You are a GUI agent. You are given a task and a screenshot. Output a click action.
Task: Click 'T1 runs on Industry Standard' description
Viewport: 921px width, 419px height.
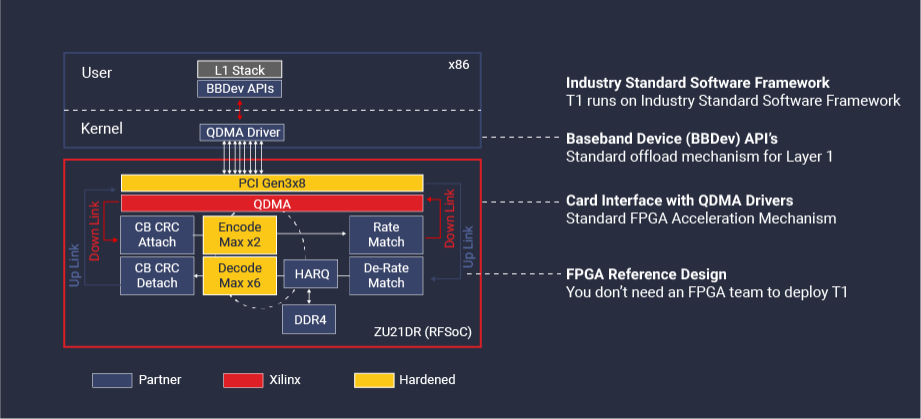733,100
